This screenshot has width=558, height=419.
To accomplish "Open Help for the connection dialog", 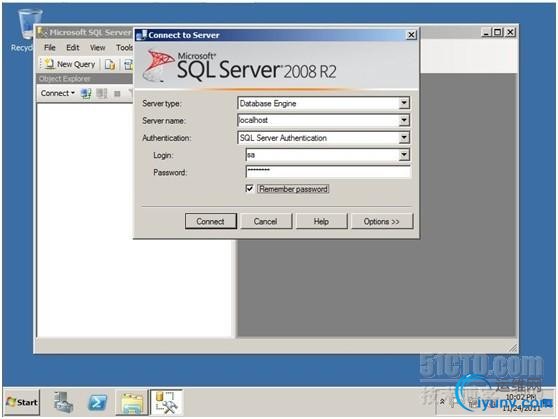I will pos(321,221).
